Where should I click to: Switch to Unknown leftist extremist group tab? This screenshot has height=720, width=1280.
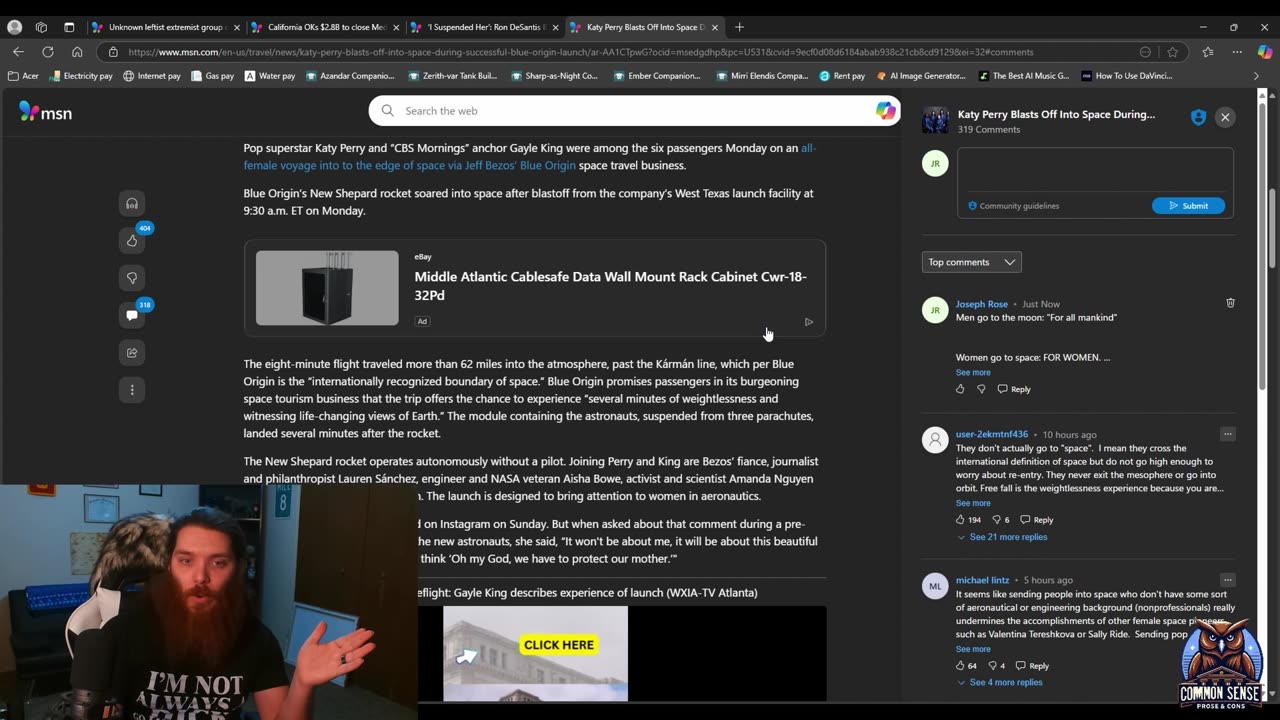coord(165,27)
